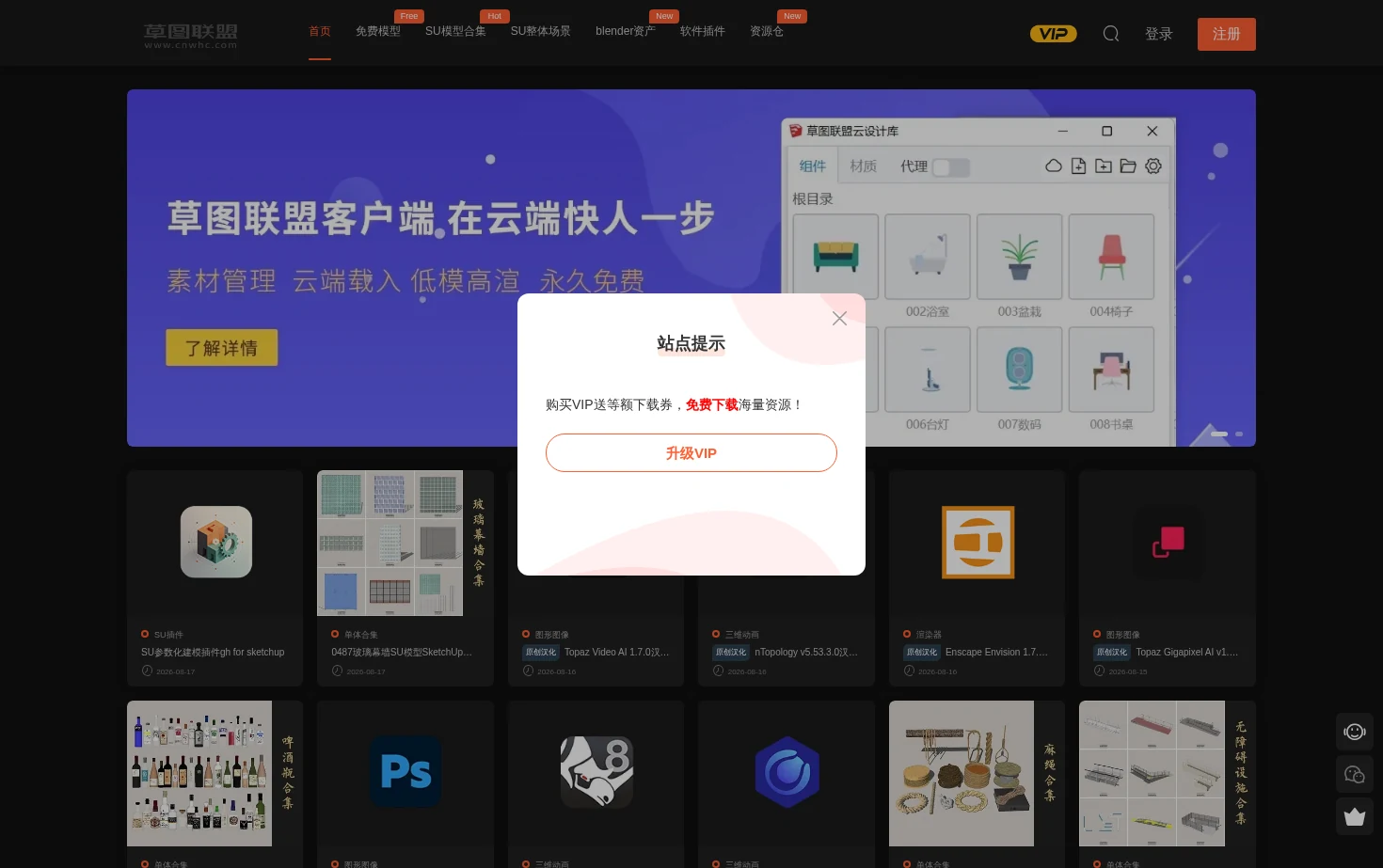The image size is (1383, 868).
Task: Open the 麻绳合集 thumbnail
Action: pyautogui.click(x=977, y=773)
